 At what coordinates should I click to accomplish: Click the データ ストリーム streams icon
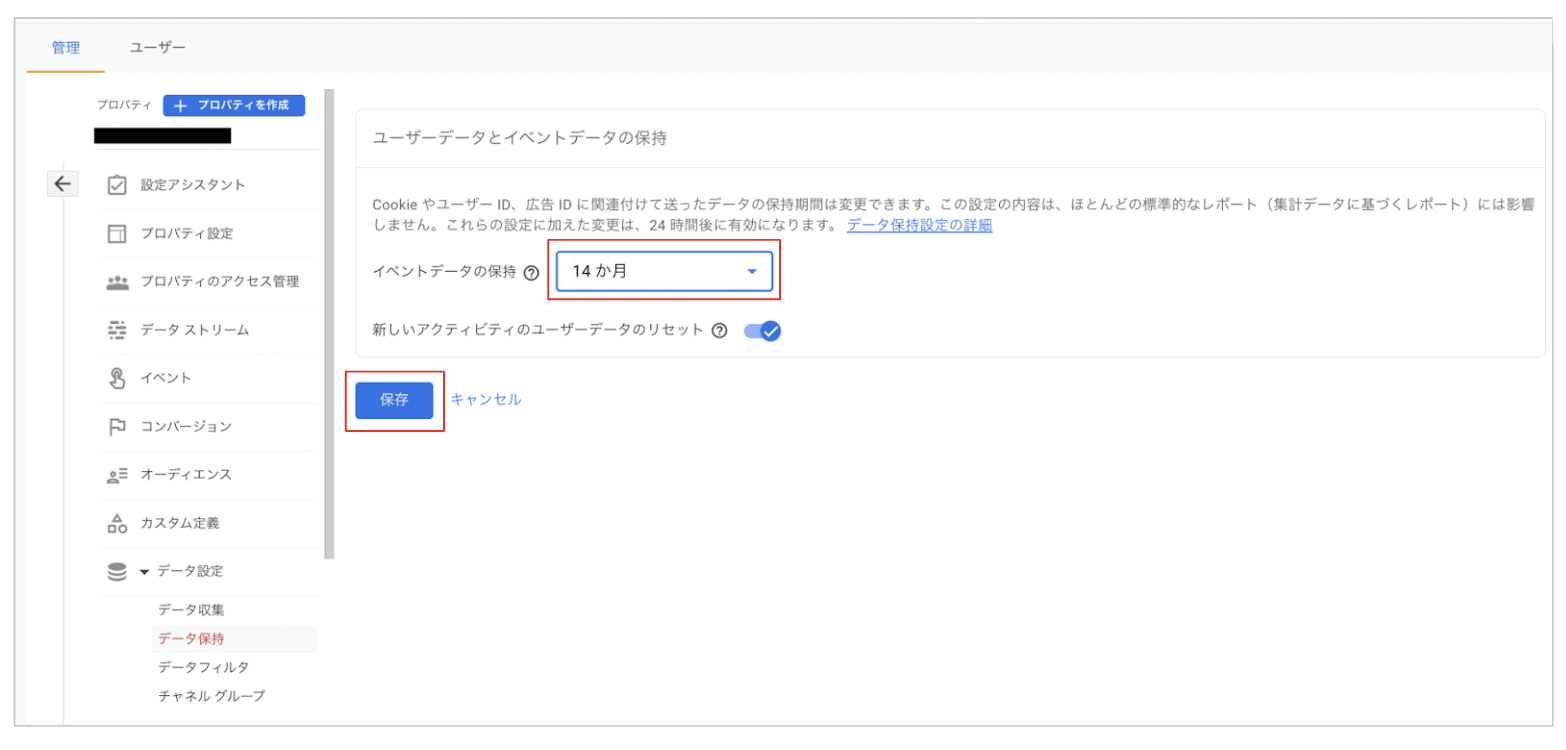(x=117, y=330)
